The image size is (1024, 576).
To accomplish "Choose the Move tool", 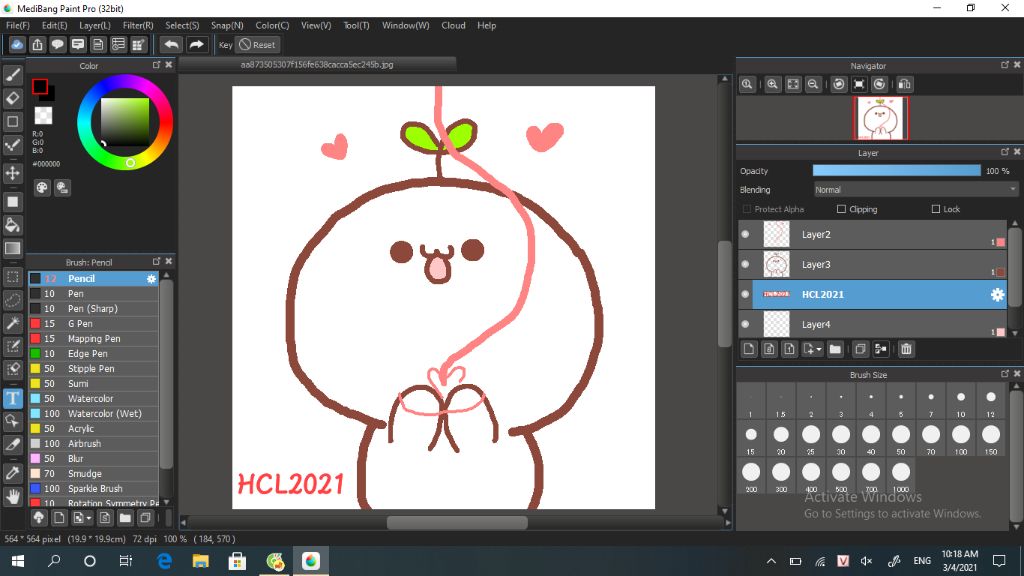I will coord(12,173).
